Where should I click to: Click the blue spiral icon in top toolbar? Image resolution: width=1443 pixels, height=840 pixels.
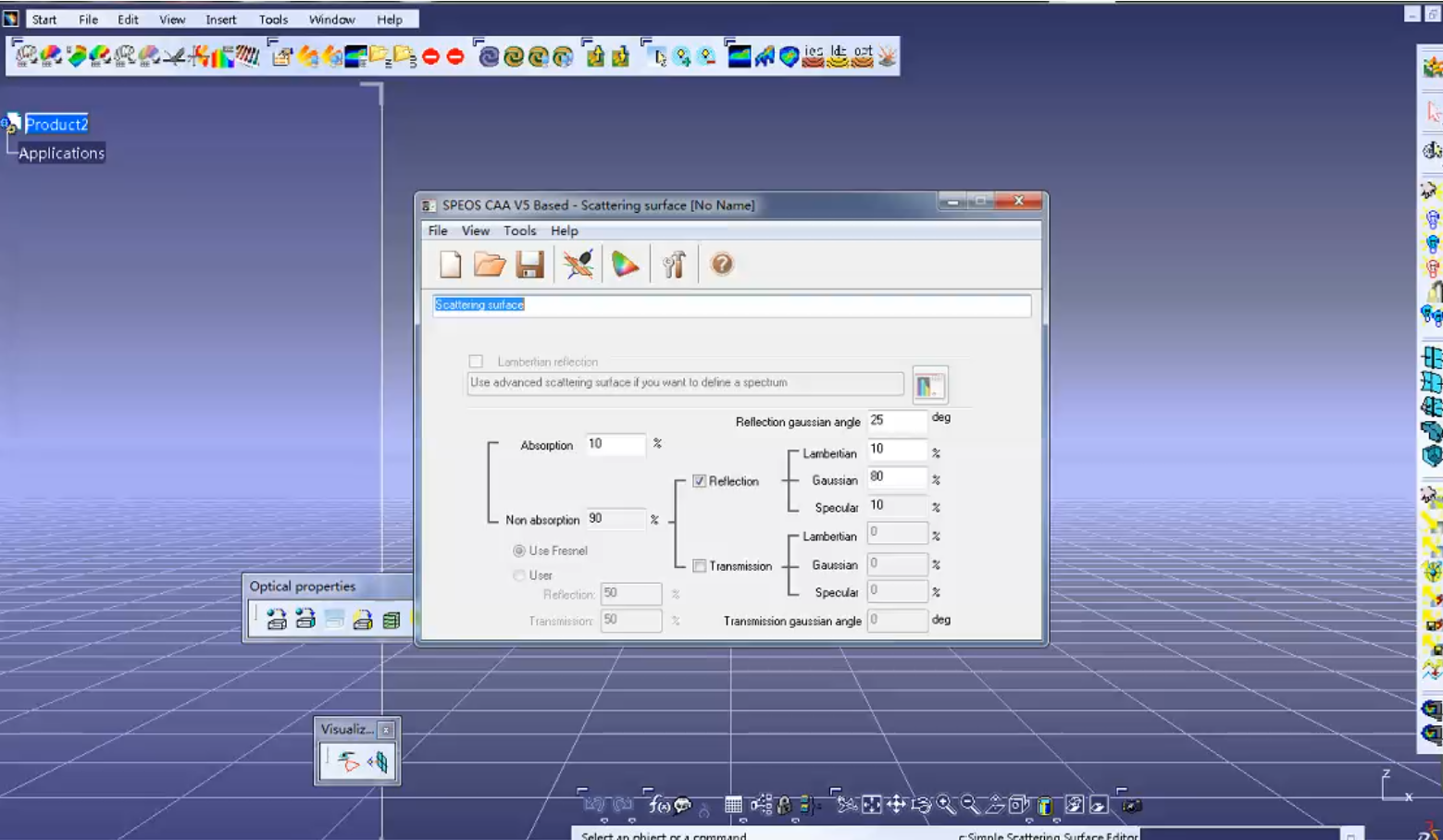(x=489, y=57)
